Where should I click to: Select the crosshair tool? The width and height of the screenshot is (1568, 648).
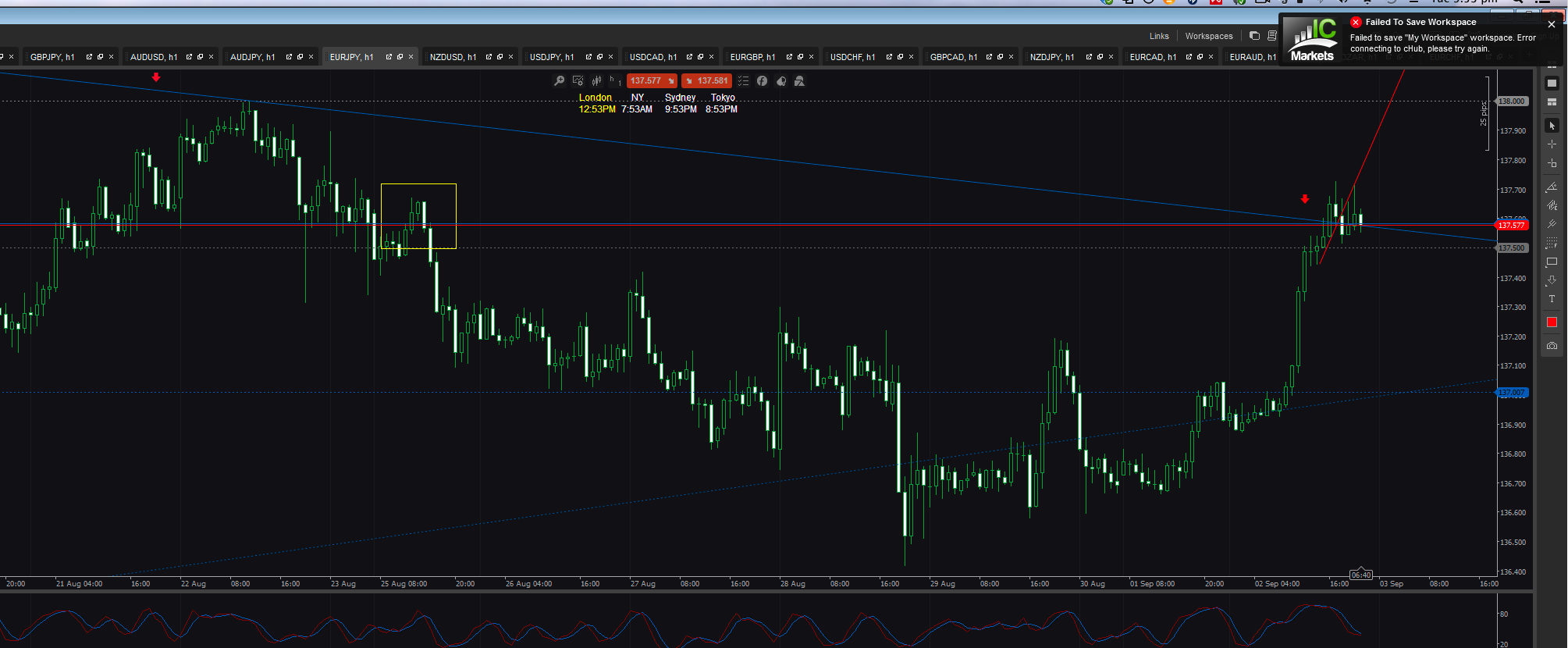click(x=1552, y=144)
